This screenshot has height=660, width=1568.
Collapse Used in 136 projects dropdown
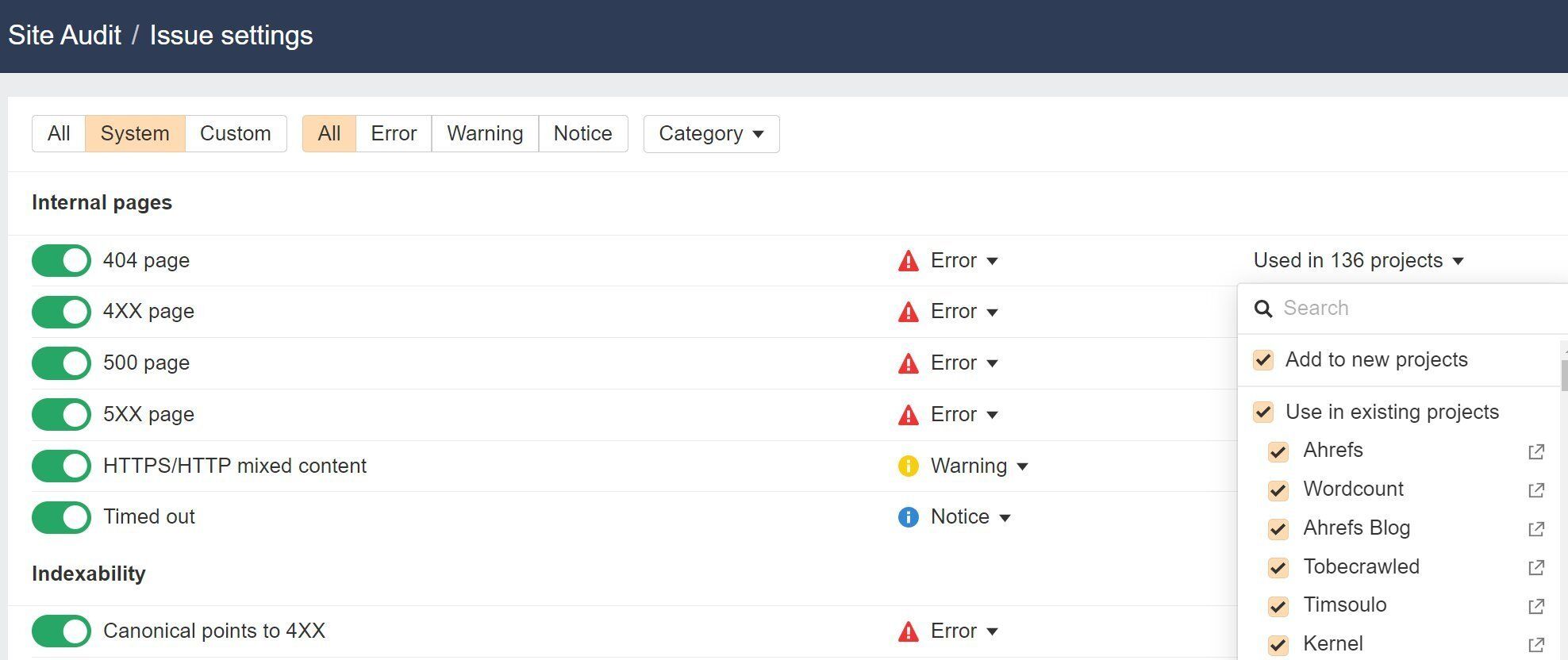point(1359,261)
